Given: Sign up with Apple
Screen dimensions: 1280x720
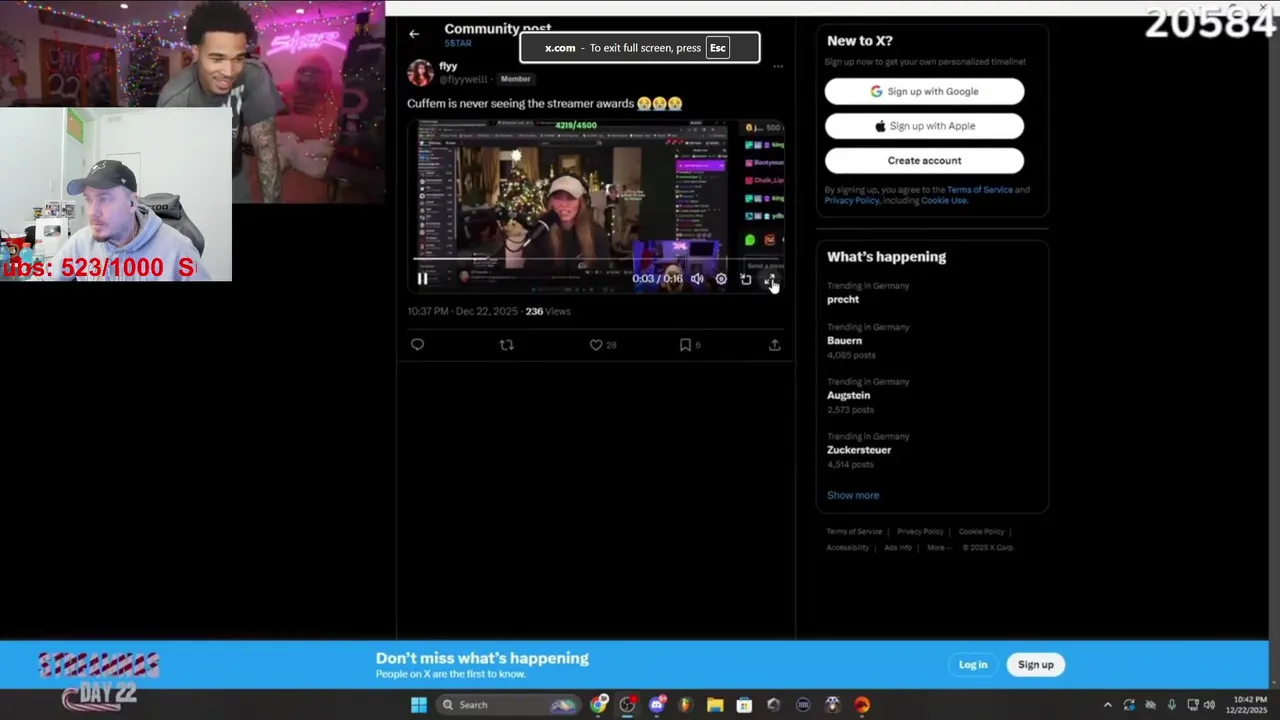Looking at the screenshot, I should [x=924, y=126].
